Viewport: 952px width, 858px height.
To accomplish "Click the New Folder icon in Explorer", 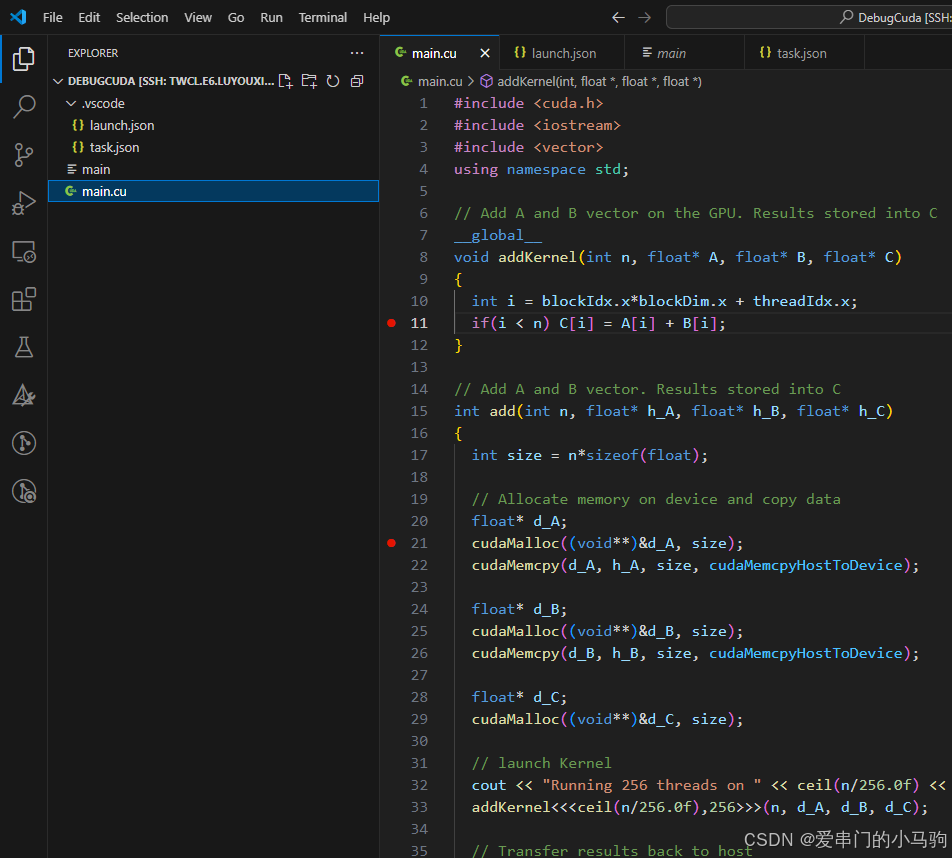I will tap(309, 81).
